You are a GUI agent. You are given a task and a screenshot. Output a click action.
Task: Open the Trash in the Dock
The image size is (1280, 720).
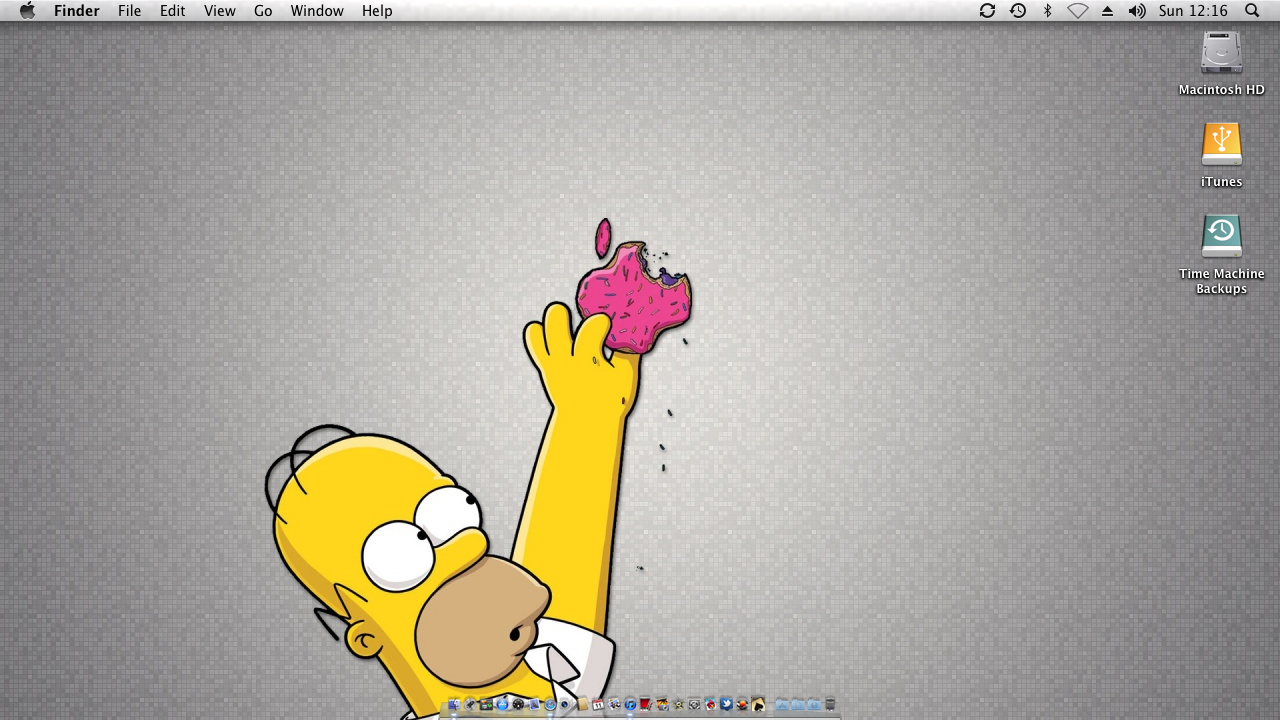pos(830,704)
